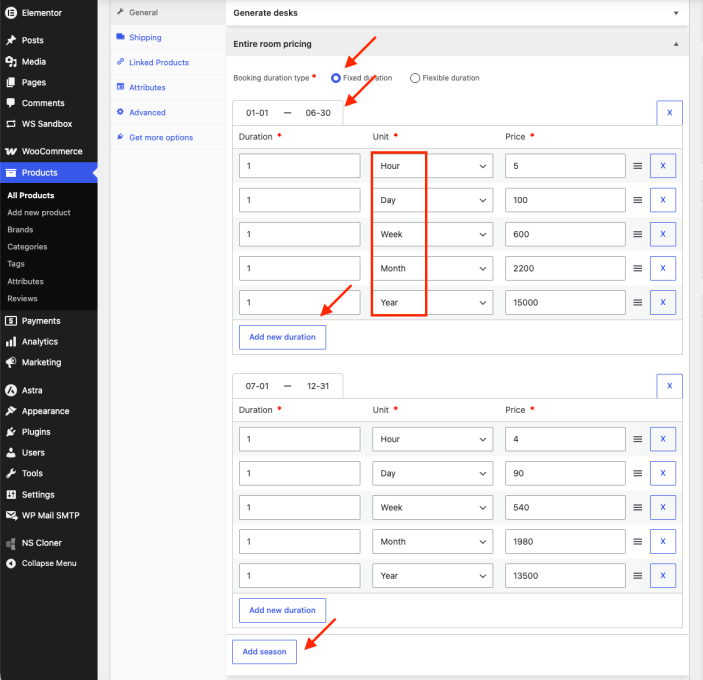Click the WooCommerce logo icon
703x680 pixels.
11,152
